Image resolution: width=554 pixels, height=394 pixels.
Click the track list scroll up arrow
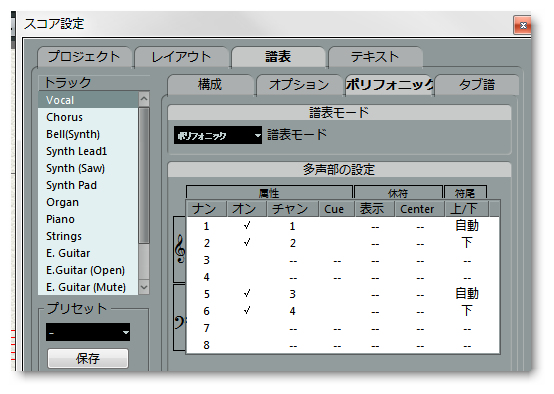click(x=144, y=99)
